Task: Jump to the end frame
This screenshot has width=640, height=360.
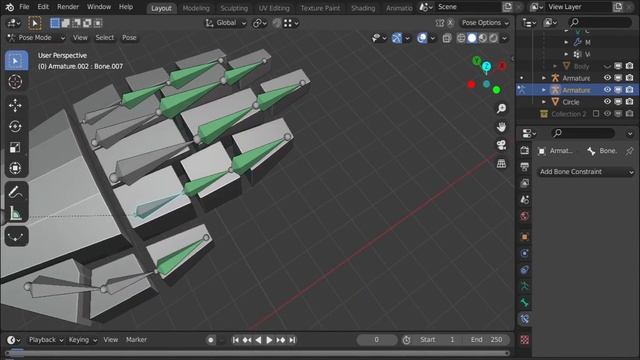Action: point(292,340)
